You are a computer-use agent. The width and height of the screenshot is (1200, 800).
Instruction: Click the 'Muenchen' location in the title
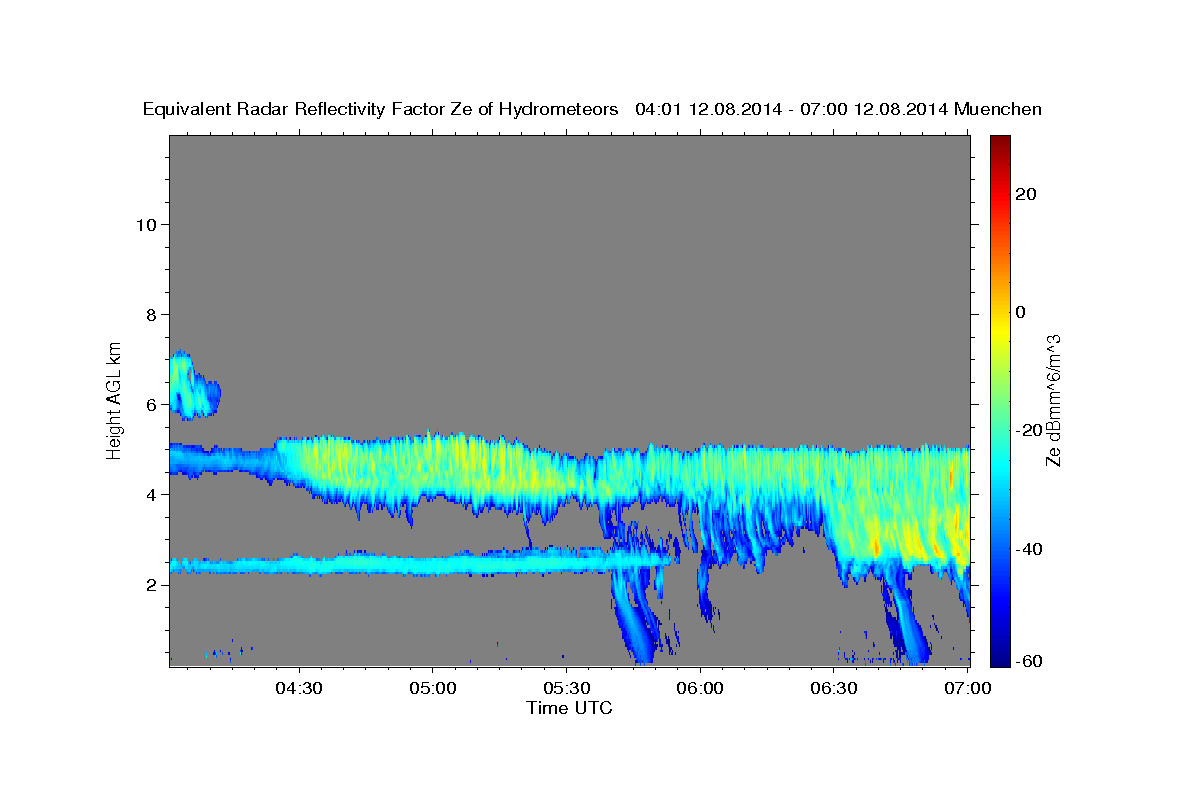point(998,109)
